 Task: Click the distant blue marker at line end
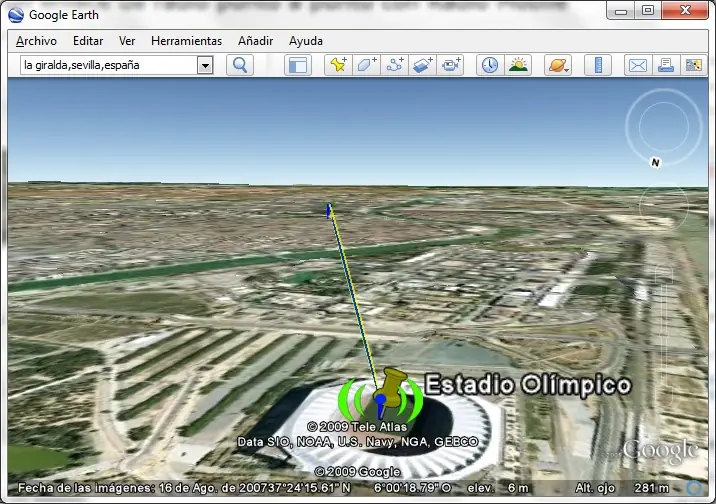tap(328, 210)
